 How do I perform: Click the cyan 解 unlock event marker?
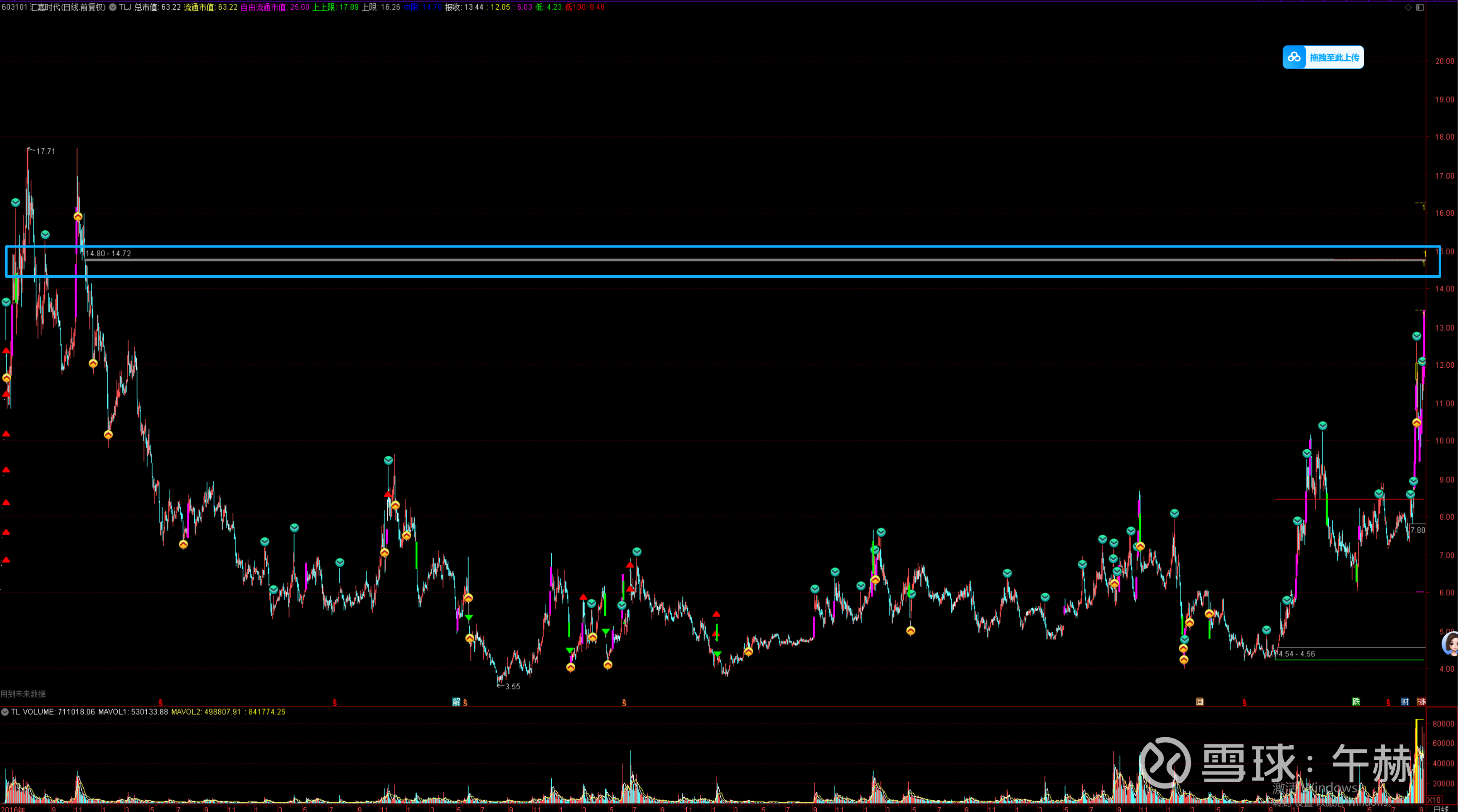456,702
